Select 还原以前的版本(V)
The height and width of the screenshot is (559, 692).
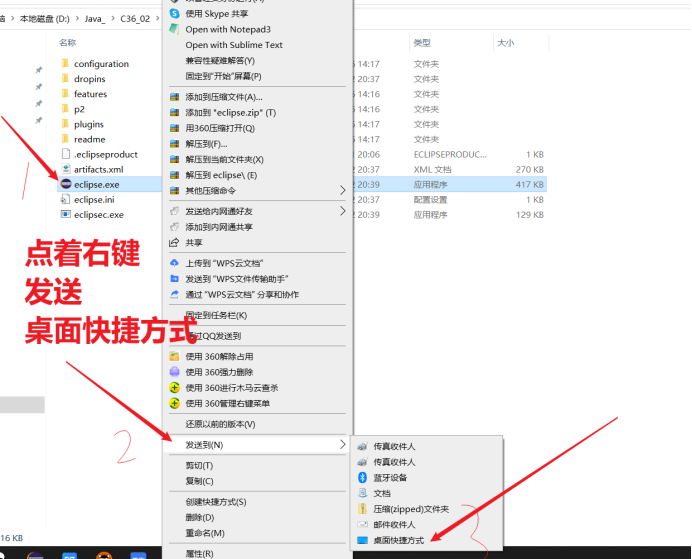(x=220, y=424)
